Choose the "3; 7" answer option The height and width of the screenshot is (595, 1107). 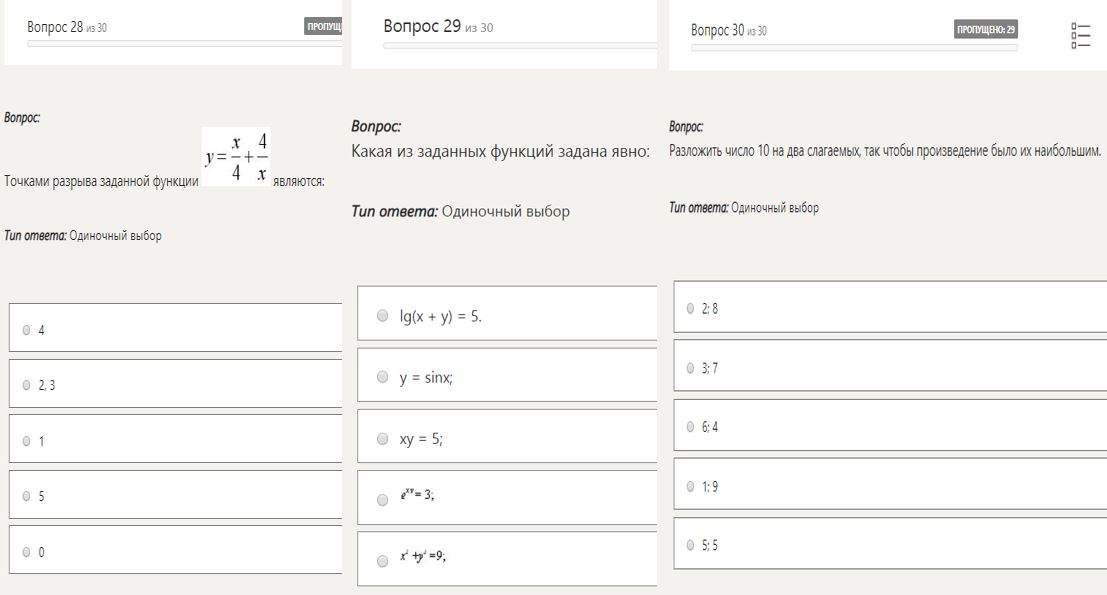691,367
